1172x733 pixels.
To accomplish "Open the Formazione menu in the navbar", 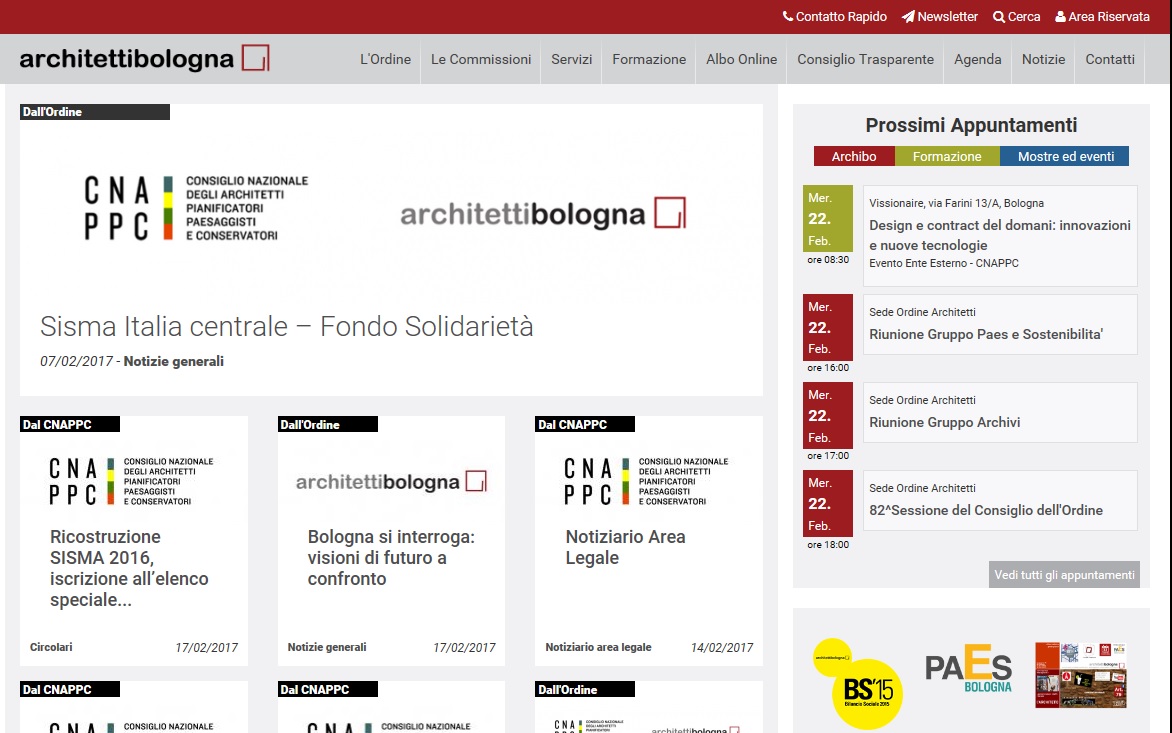I will pos(649,59).
